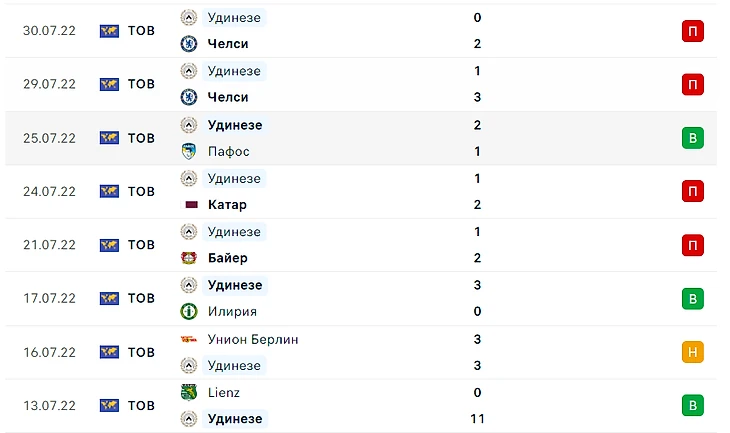This screenshot has width=730, height=433.
Task: Click the friendly tournament icon on 25.07.22
Action: [x=109, y=138]
